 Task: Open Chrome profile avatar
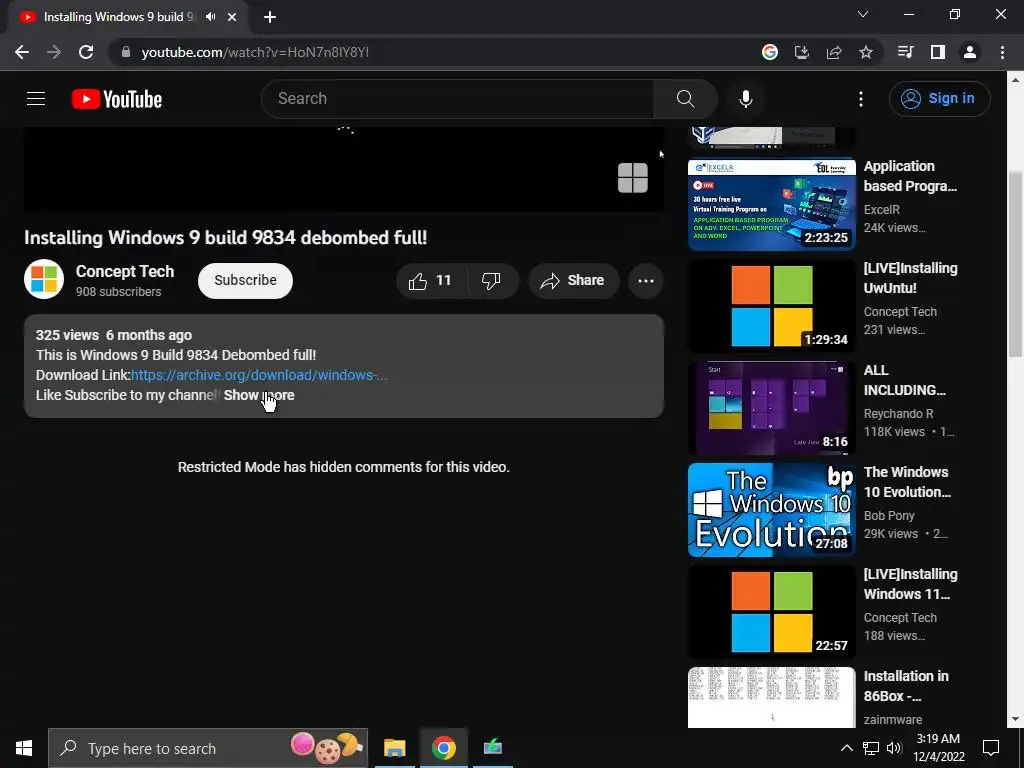click(970, 52)
